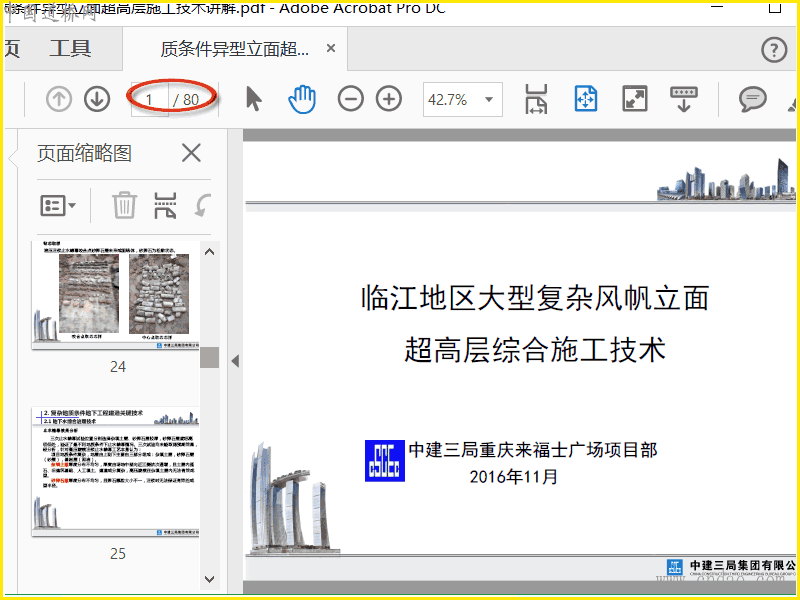Screen dimensions: 800x600
Task: Select page 25 thumbnail
Action: coord(115,472)
